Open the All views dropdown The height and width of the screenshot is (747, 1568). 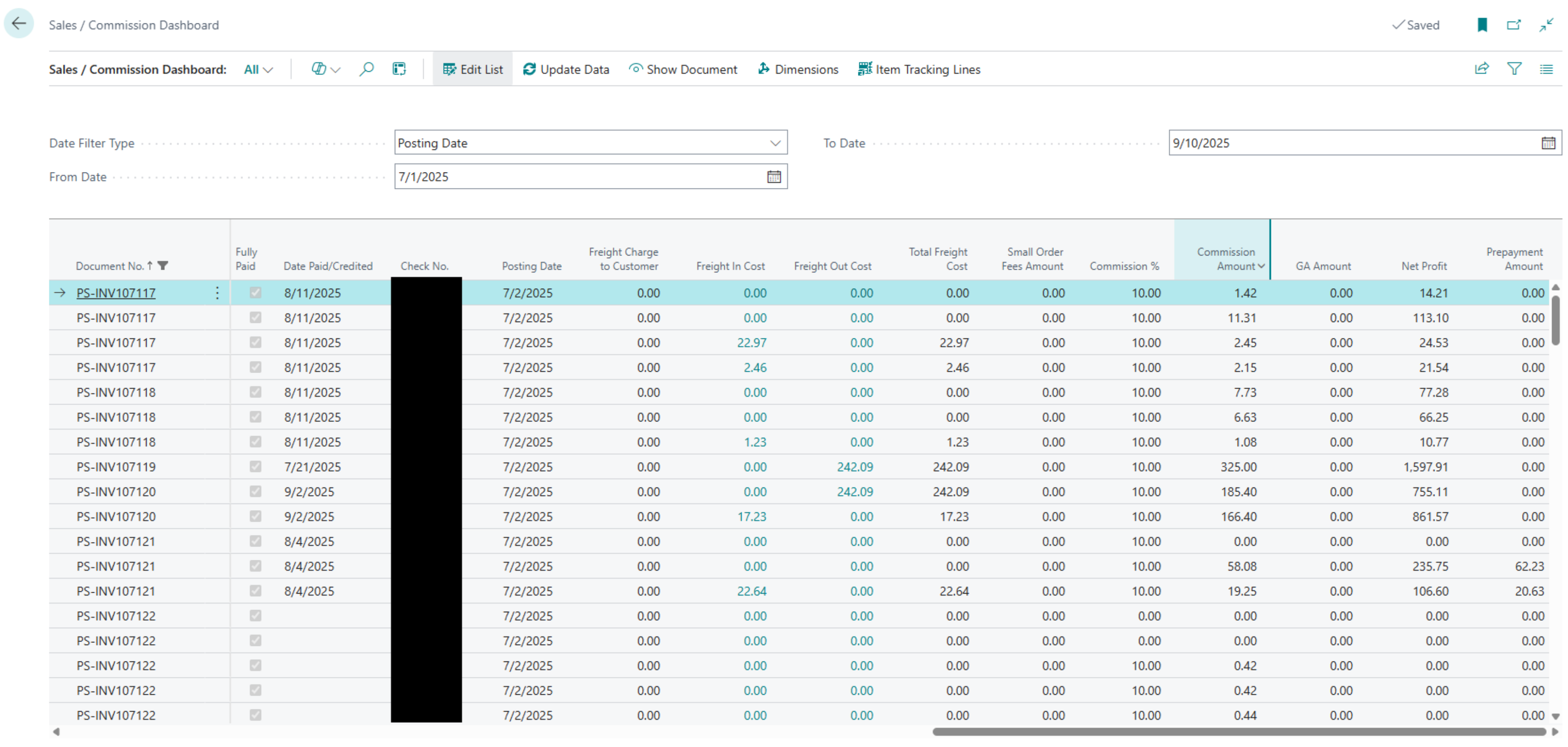click(x=258, y=70)
